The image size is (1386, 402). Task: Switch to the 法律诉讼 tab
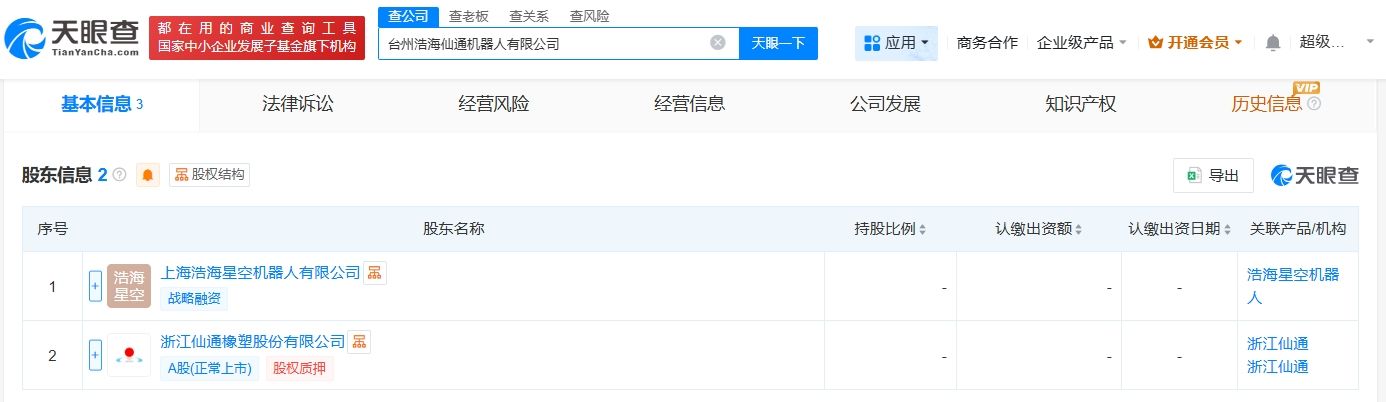coord(298,104)
